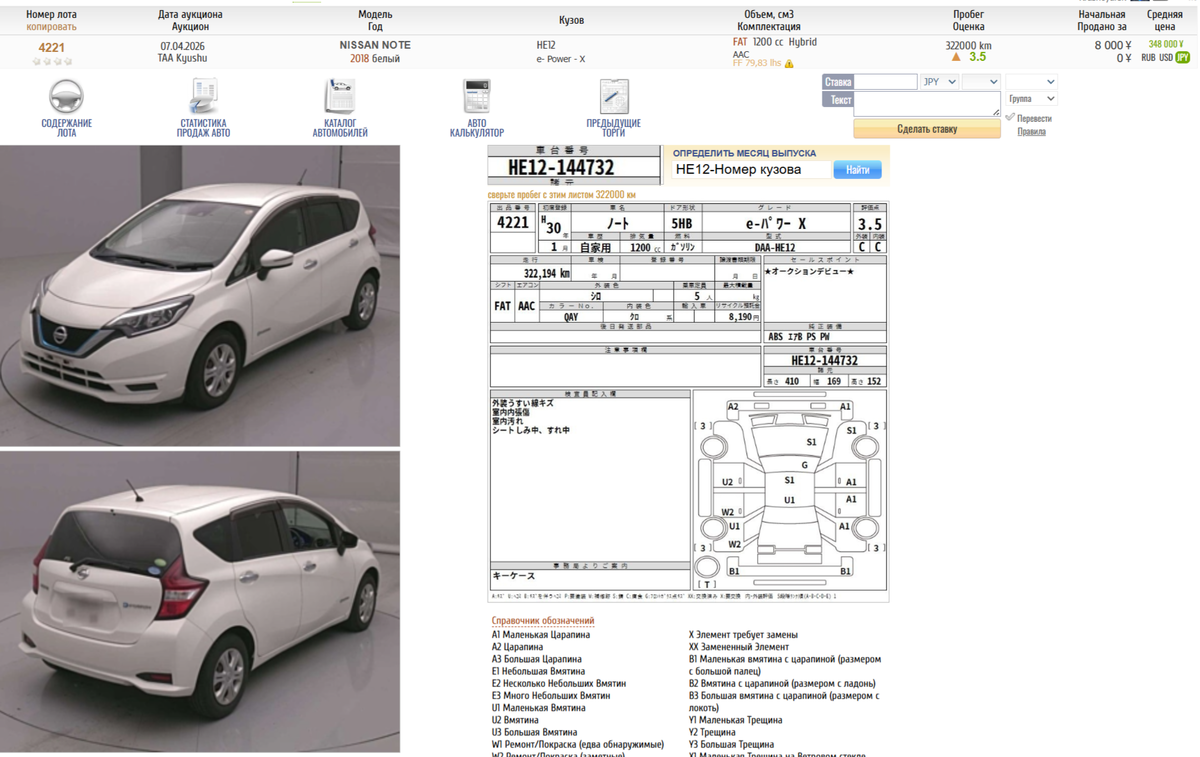
Task: Open the blank dropdown above Группа
Action: click(x=1031, y=82)
